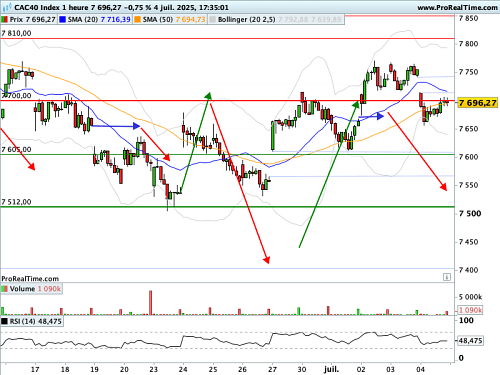Click the SMA (50) orange color square
This screenshot has width=500, height=375.
coord(137,20)
